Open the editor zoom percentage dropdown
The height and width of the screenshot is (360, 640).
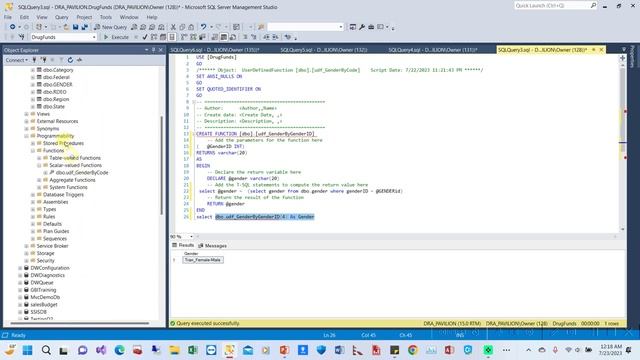(x=191, y=236)
